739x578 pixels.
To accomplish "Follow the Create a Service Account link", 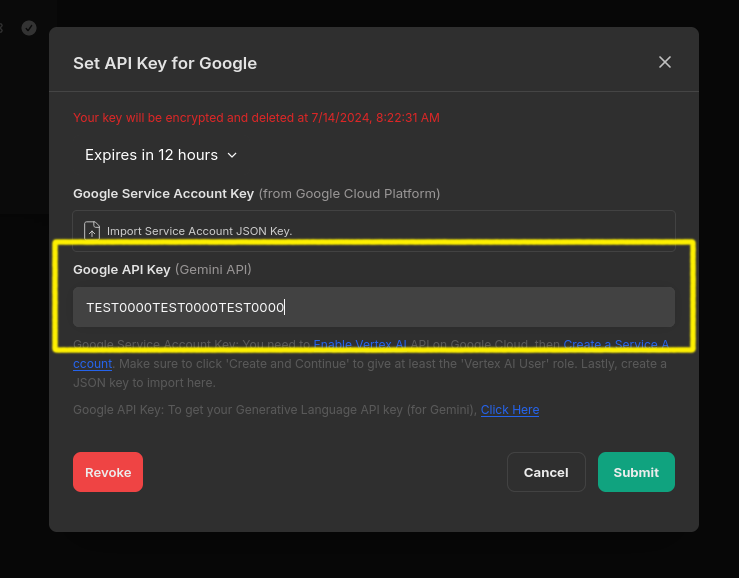I will (615, 344).
